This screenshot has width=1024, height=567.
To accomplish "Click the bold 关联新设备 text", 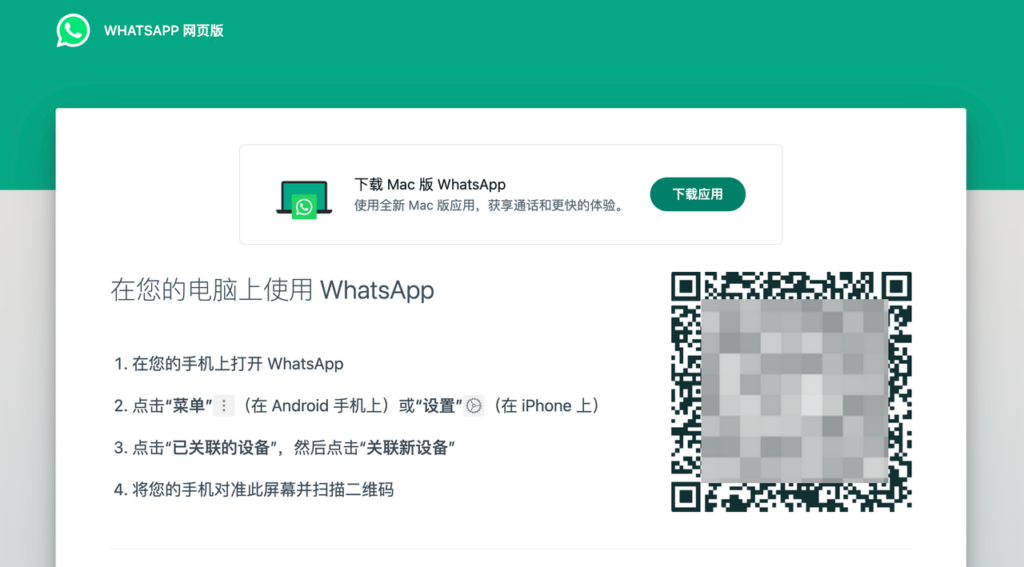I will pyautogui.click(x=408, y=447).
